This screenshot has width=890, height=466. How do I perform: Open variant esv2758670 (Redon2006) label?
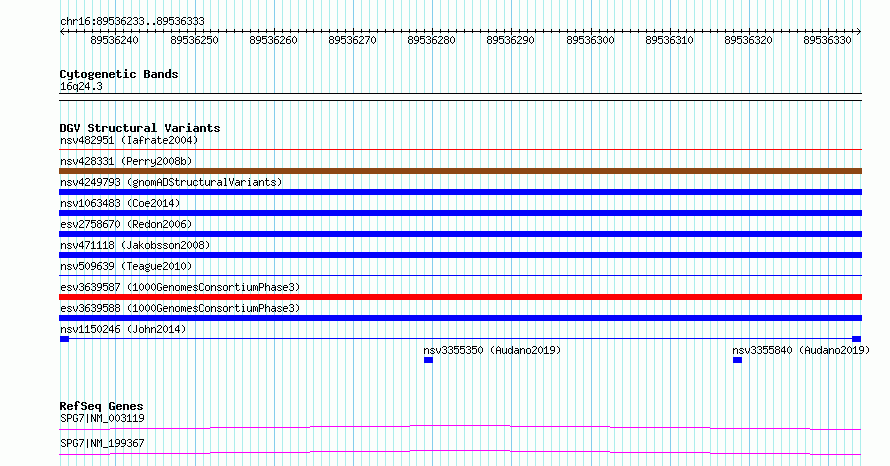coord(126,224)
